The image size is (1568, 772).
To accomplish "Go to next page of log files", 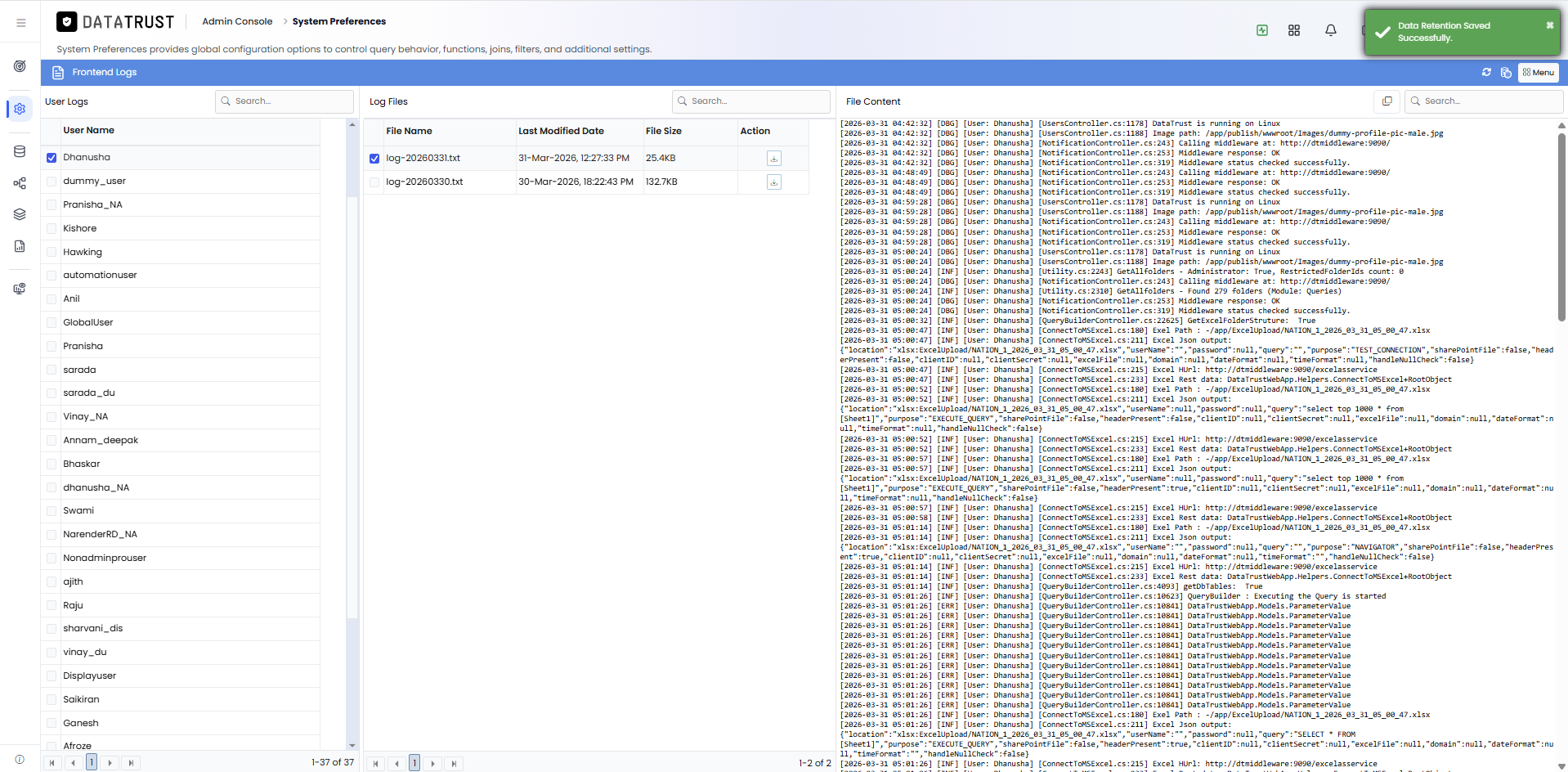I will (x=432, y=764).
